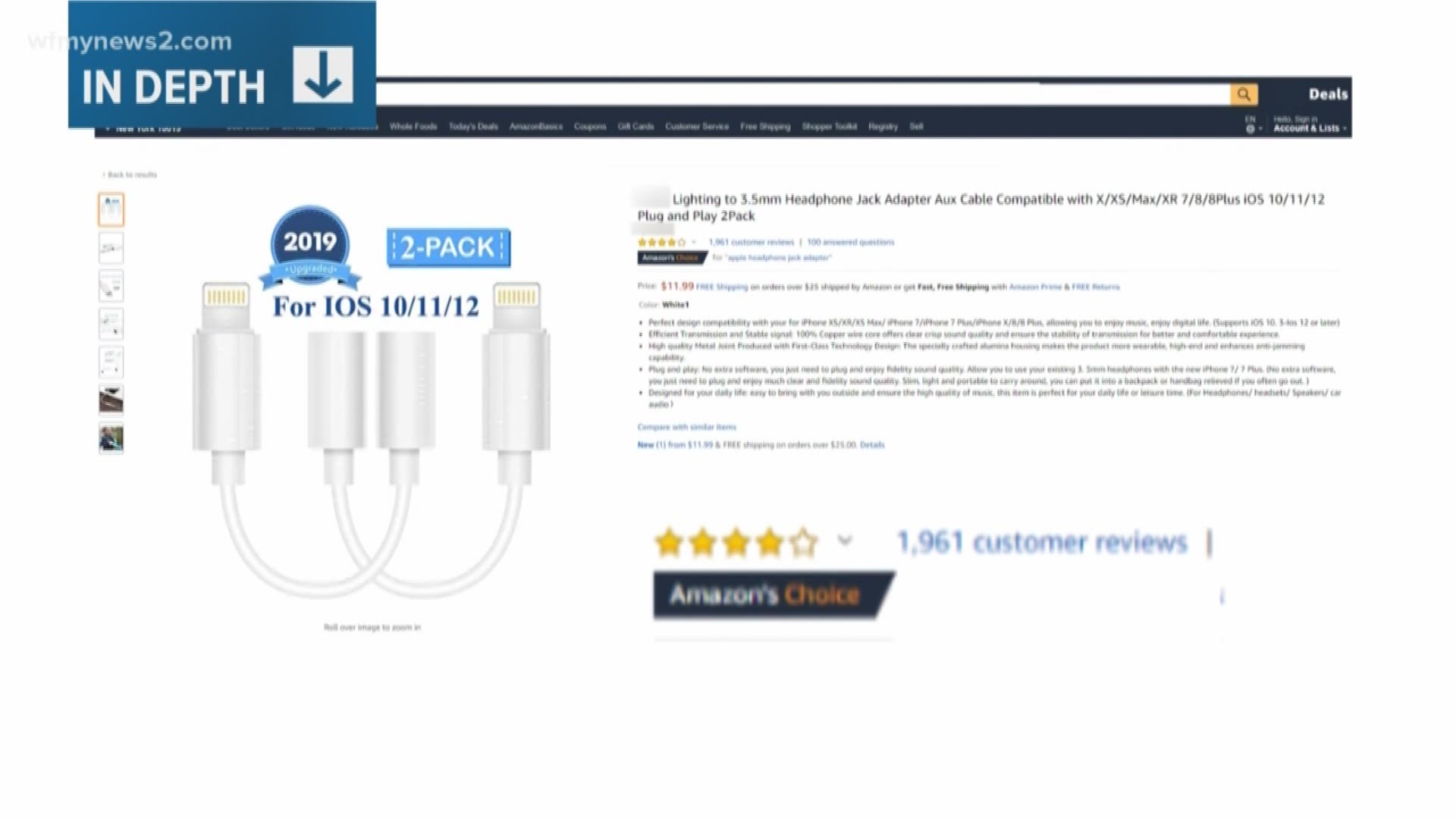Viewport: 1456px width, 819px height.
Task: Click the large Amazon's Choice badge
Action: (x=773, y=595)
